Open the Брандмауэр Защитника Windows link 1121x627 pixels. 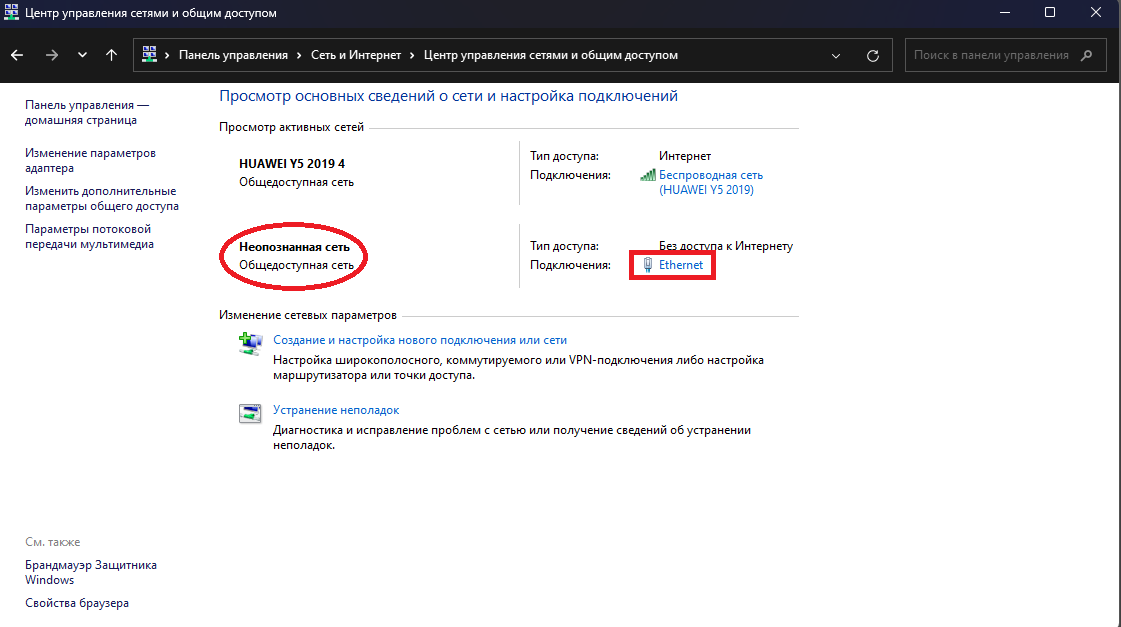tap(90, 572)
